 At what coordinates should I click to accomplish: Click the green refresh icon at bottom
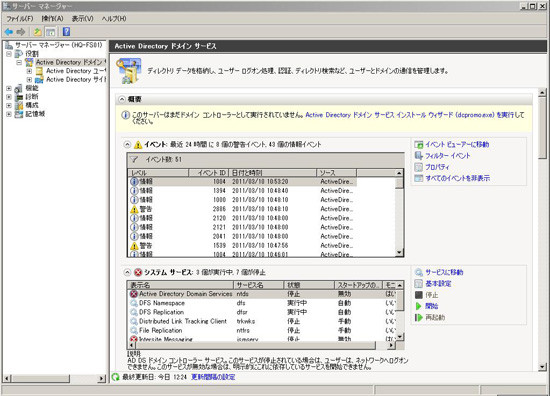115,377
